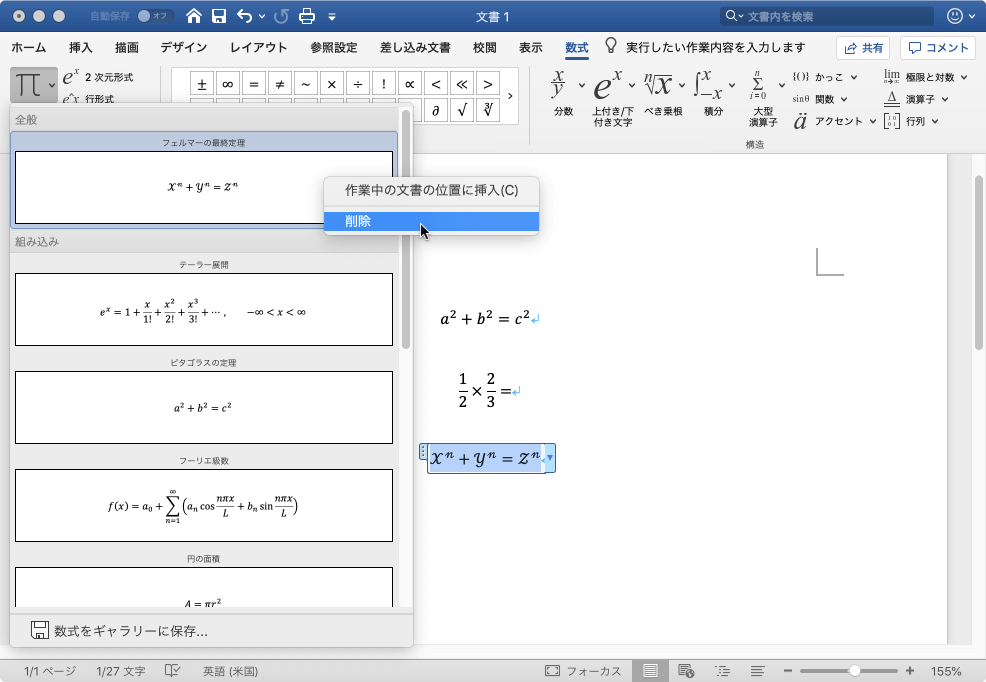This screenshot has width=986, height=682.
Task: Click the フォーカス focus mode button
Action: click(583, 671)
